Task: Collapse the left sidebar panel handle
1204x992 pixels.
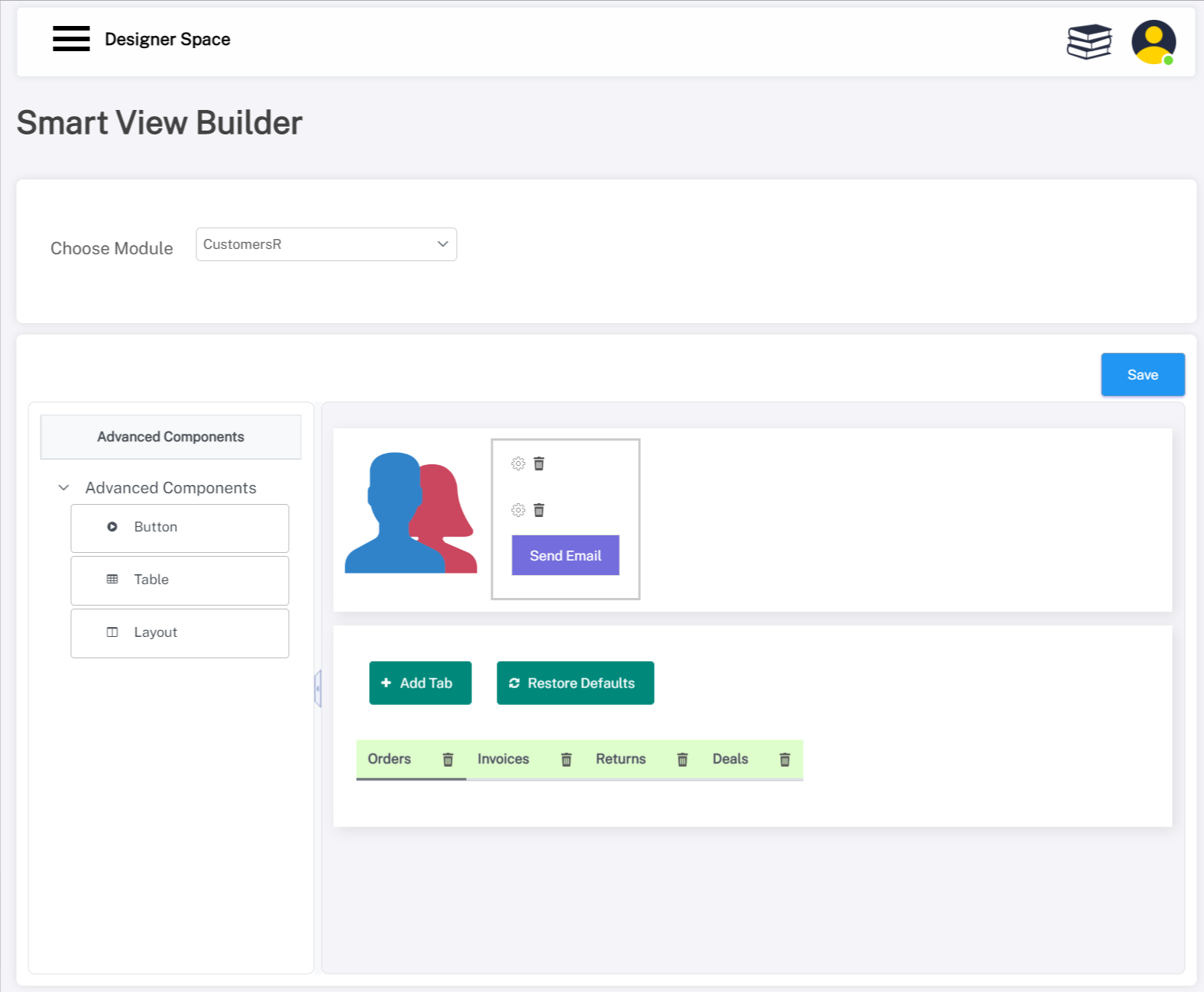Action: click(318, 688)
